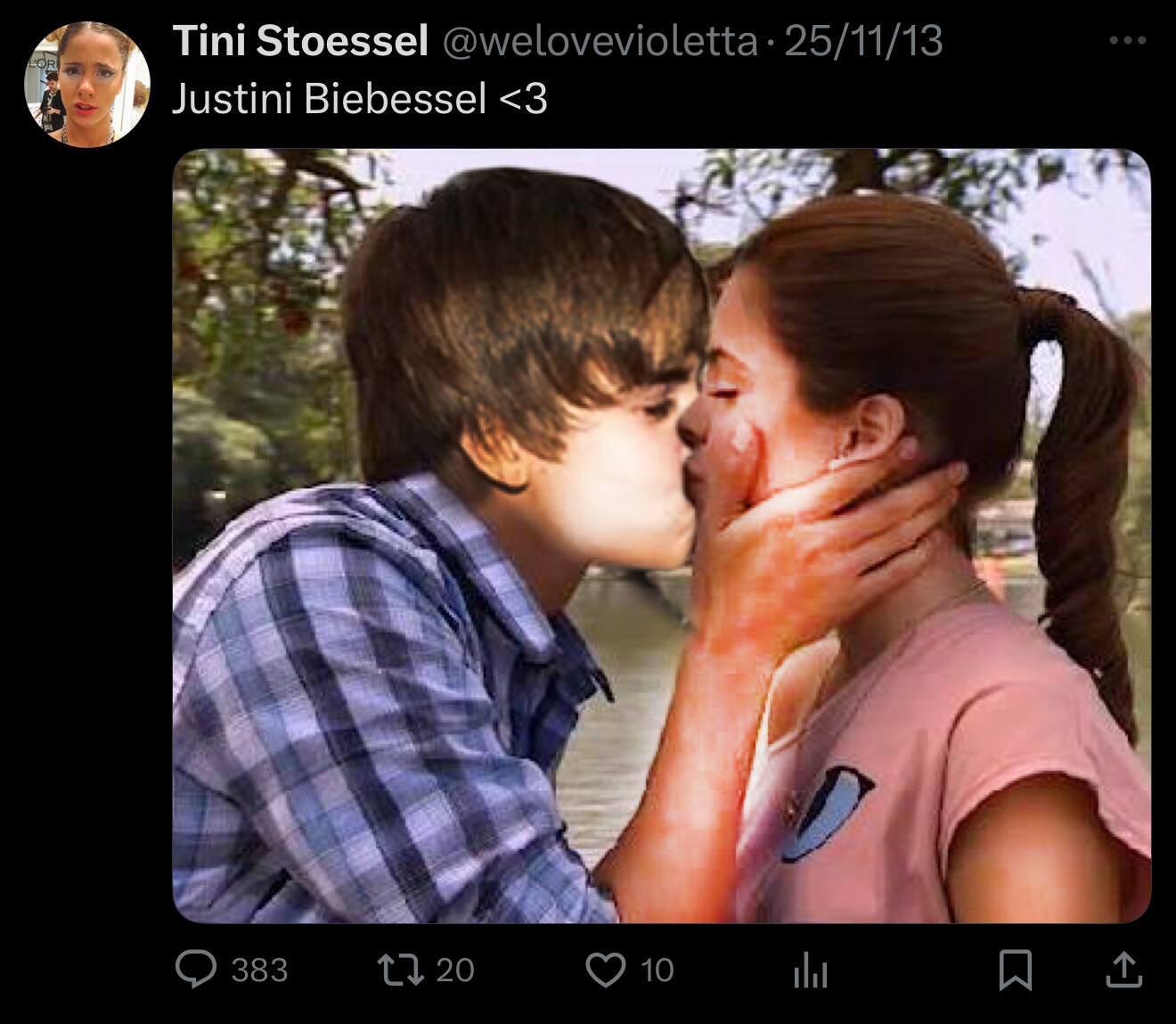Like the tweet with the heart icon

coord(605,970)
